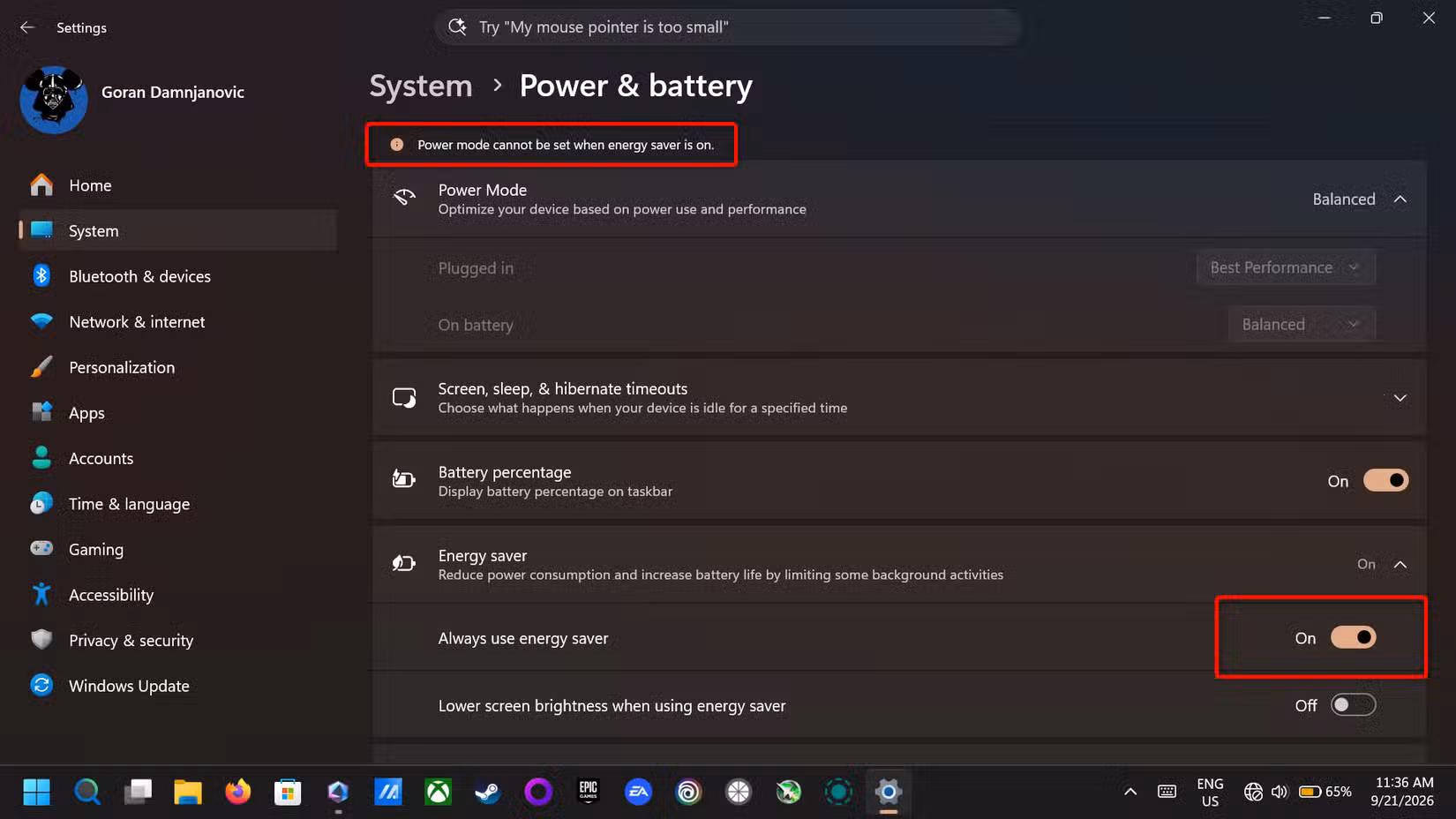1456x819 pixels.
Task: Turn off Always use energy saver
Action: (1353, 637)
